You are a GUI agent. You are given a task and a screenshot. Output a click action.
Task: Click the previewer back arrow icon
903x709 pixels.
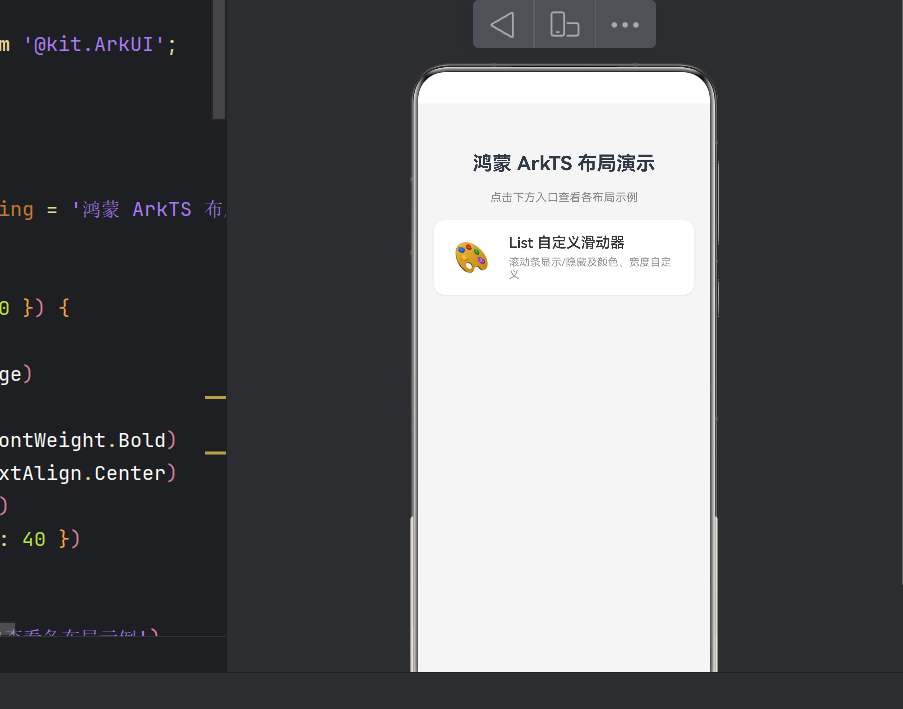click(502, 25)
